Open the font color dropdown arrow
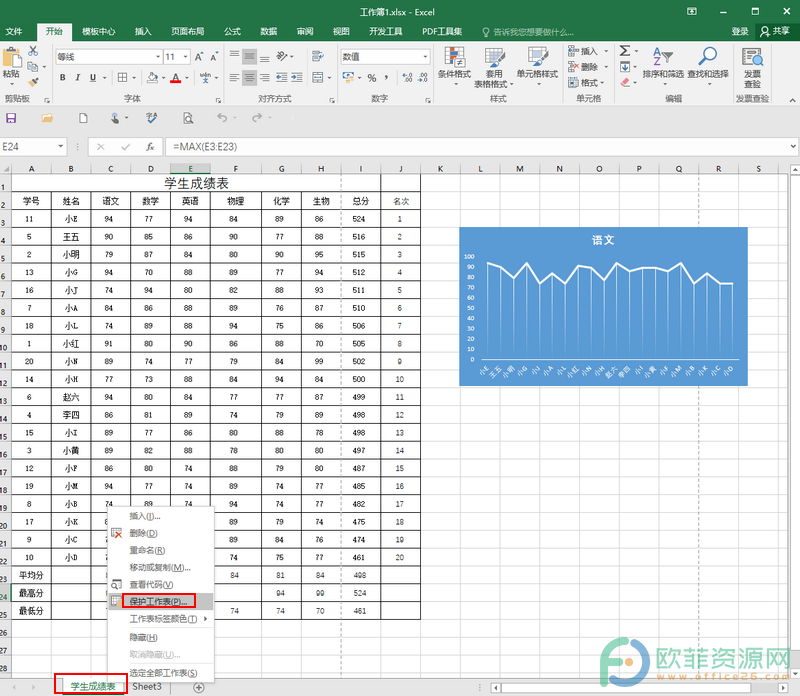800x696 pixels. (x=187, y=78)
